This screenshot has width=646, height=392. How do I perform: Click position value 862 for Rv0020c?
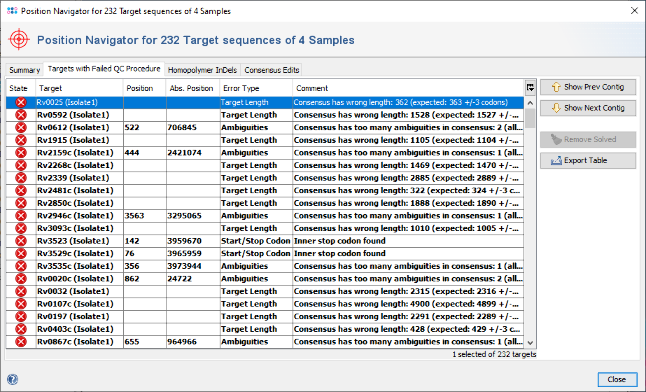click(132, 279)
